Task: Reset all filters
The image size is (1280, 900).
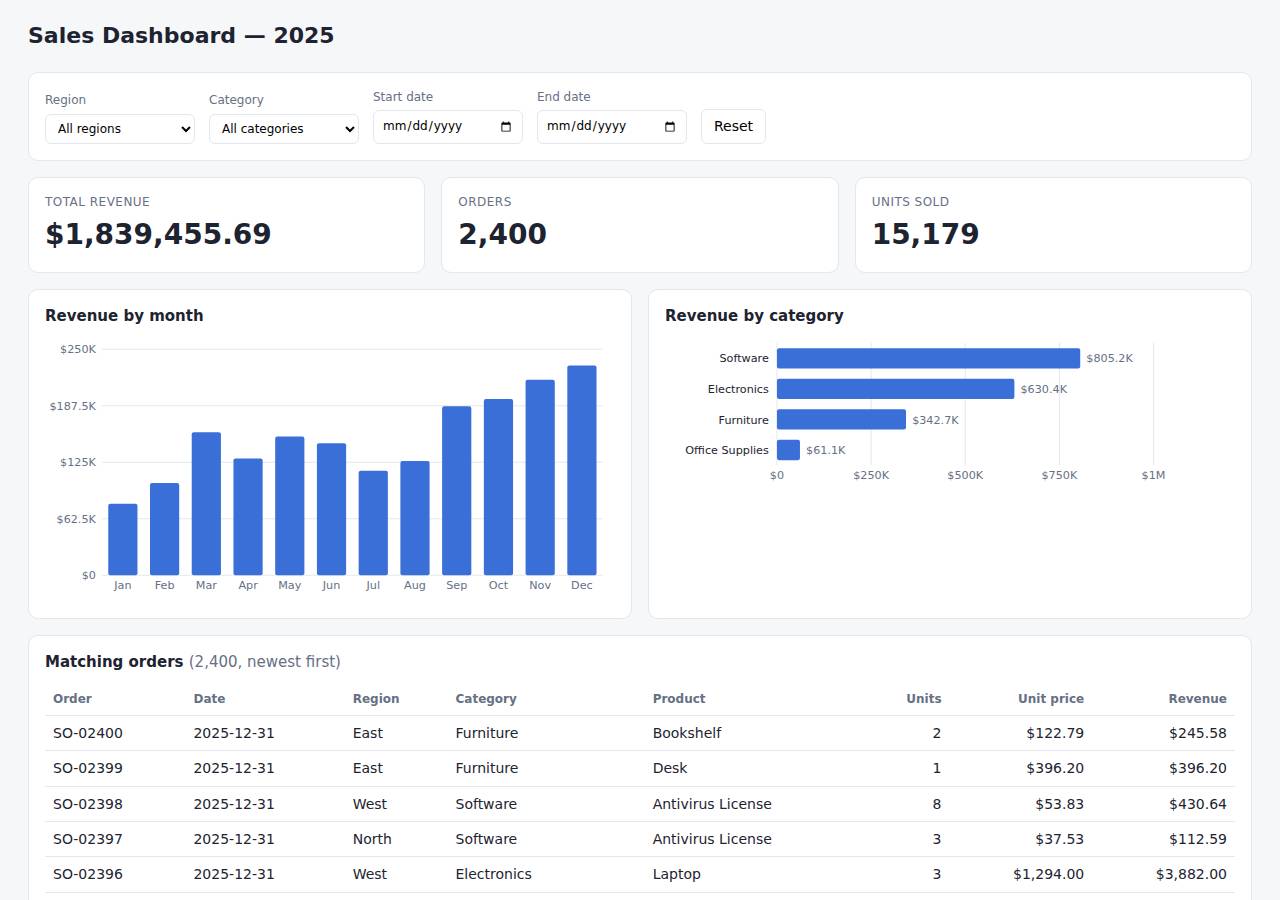Action: (733, 127)
